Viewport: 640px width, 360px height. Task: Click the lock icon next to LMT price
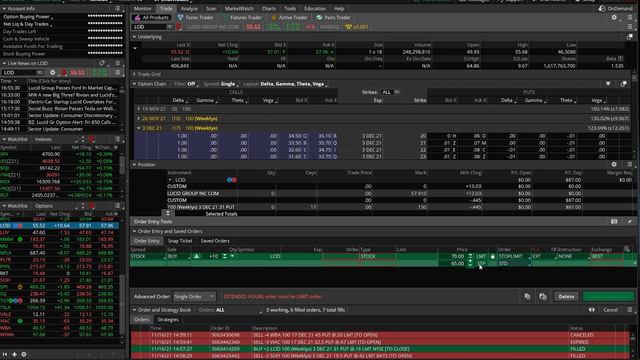[493, 256]
